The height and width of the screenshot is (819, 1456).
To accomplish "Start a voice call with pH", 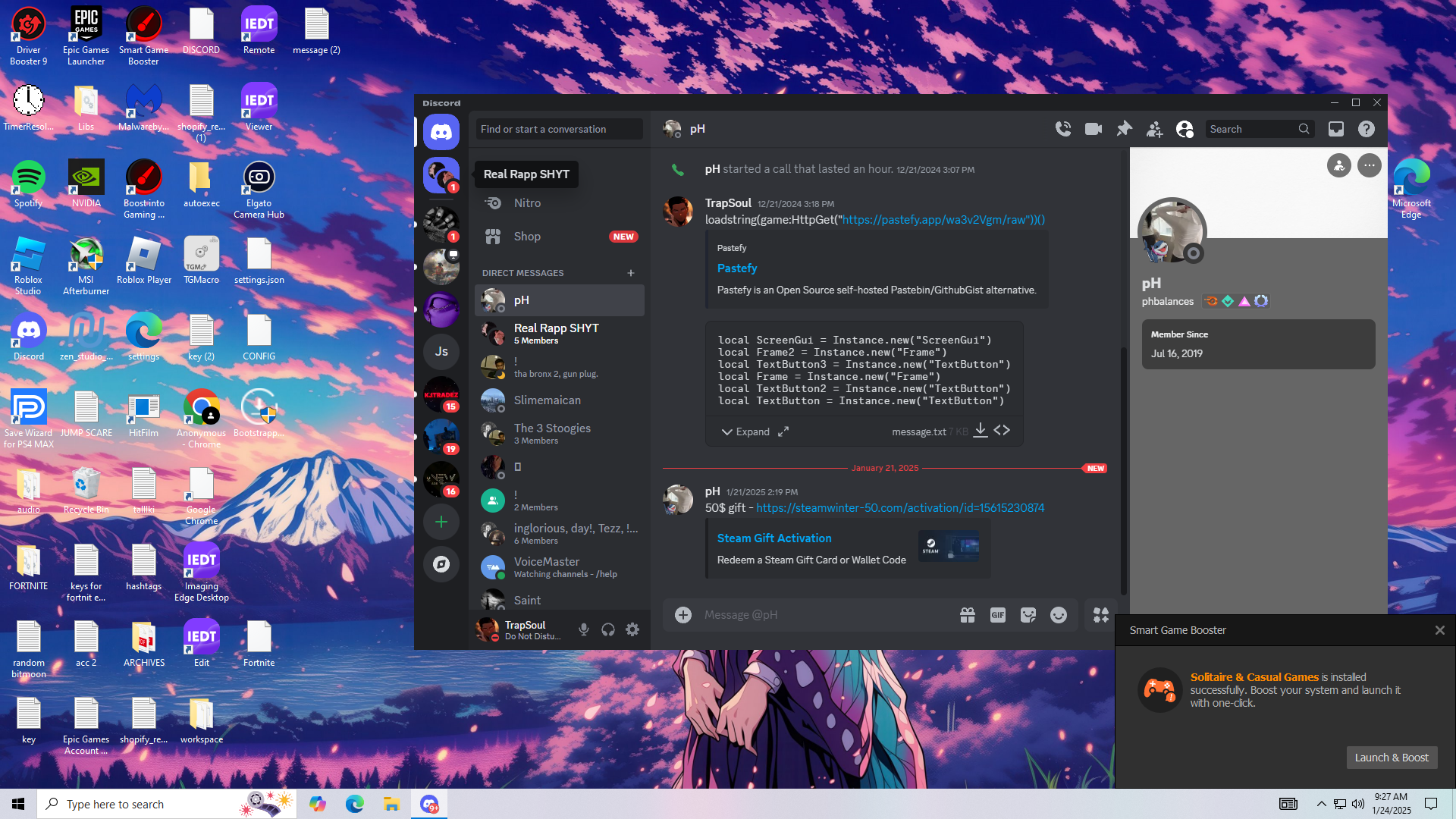I will (x=1063, y=129).
